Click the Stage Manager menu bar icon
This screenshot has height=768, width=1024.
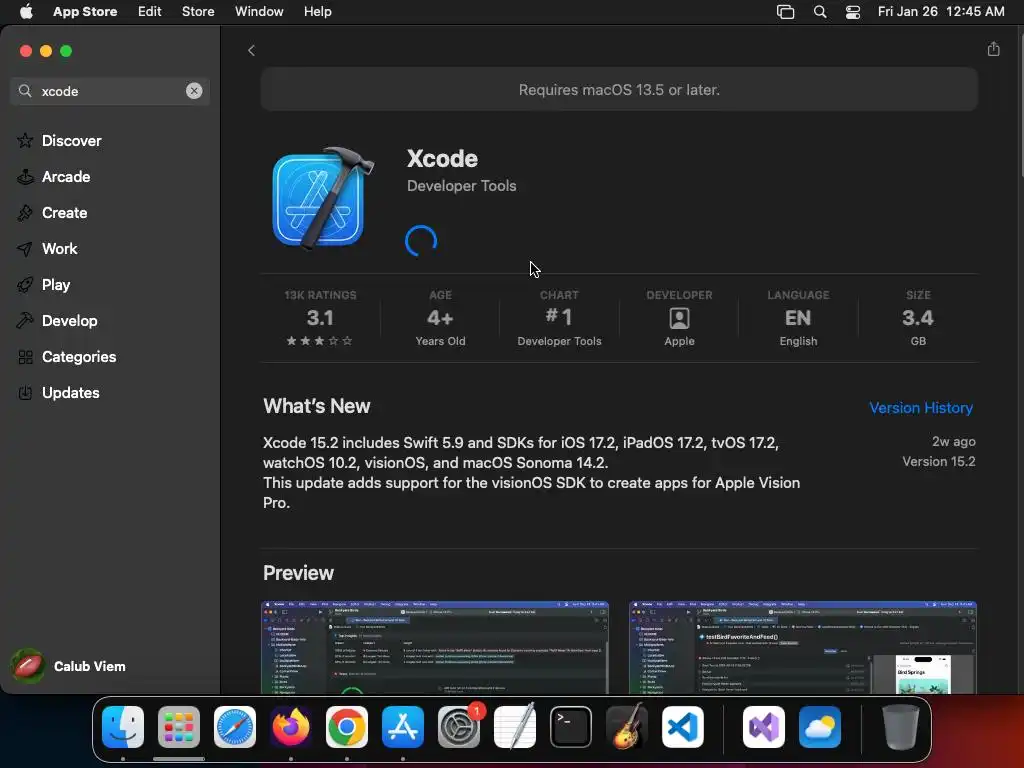786,12
